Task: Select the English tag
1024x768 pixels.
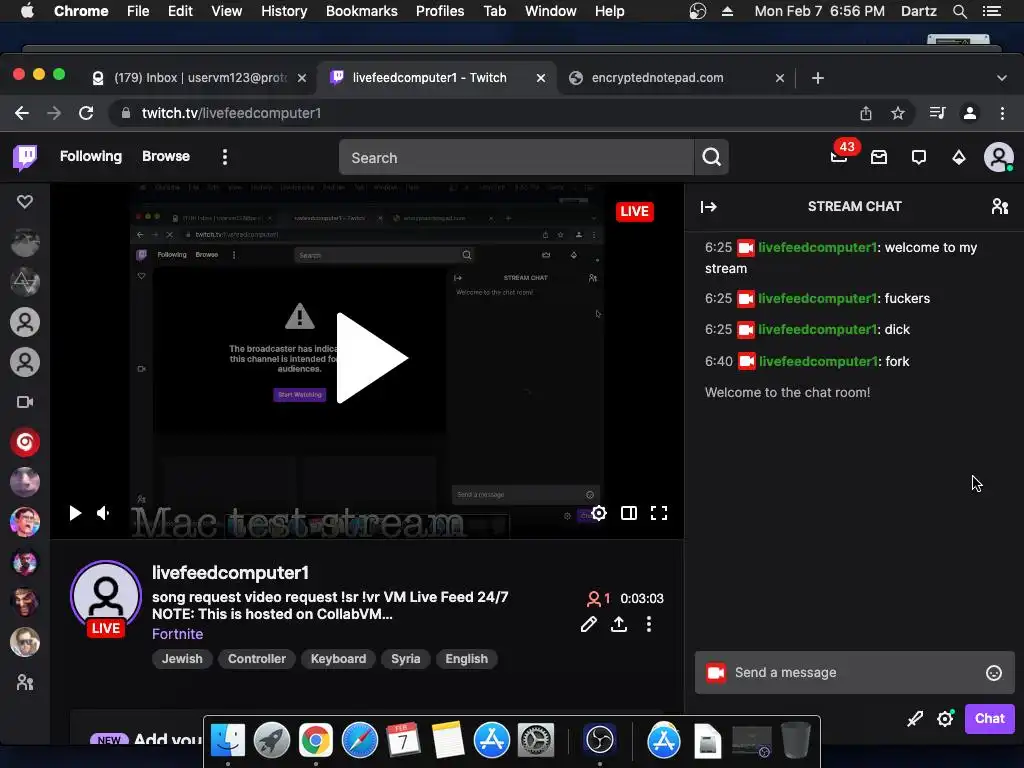Action: tap(466, 659)
